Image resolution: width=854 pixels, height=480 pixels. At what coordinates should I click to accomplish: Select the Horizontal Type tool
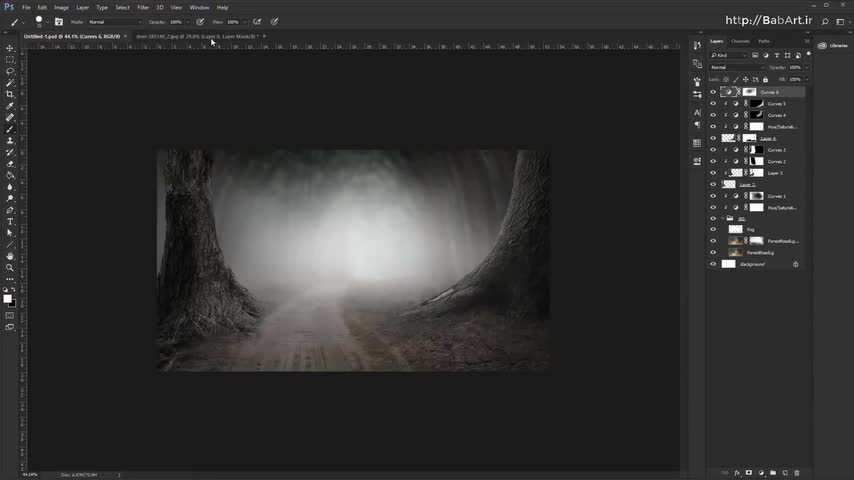(x=10, y=222)
